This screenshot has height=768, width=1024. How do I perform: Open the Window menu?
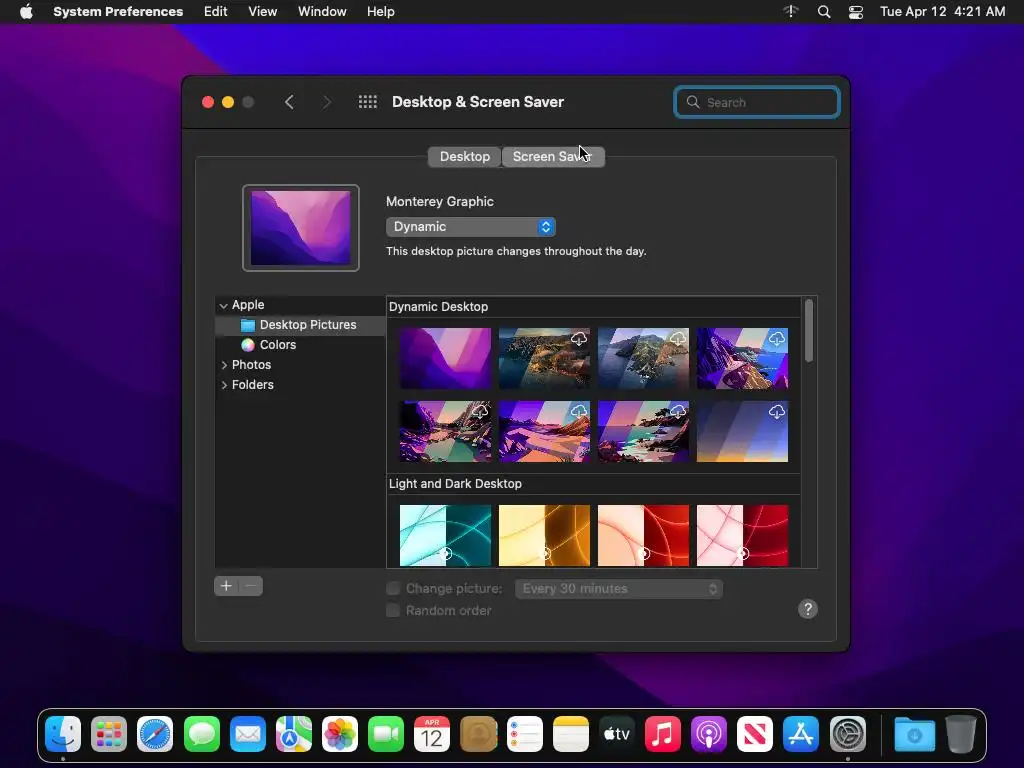pos(322,12)
